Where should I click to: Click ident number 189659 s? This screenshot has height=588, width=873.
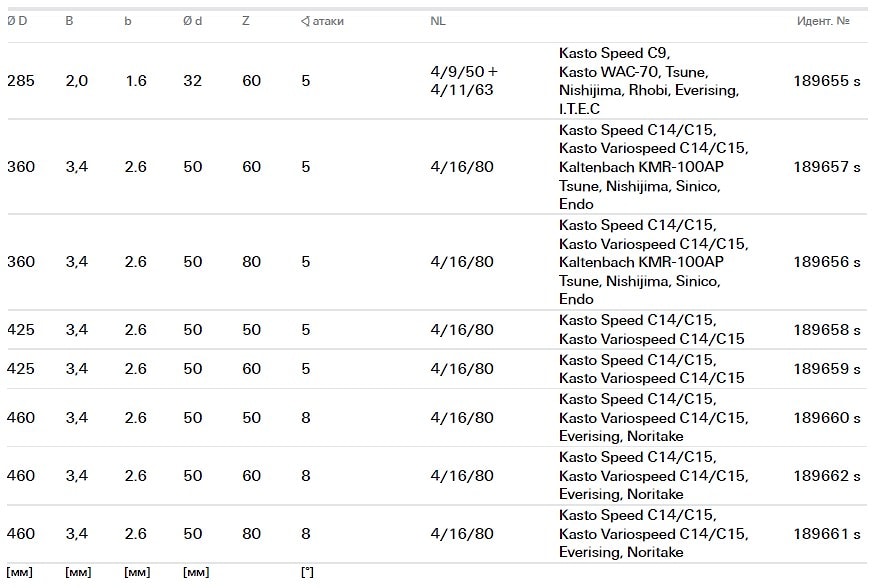826,369
